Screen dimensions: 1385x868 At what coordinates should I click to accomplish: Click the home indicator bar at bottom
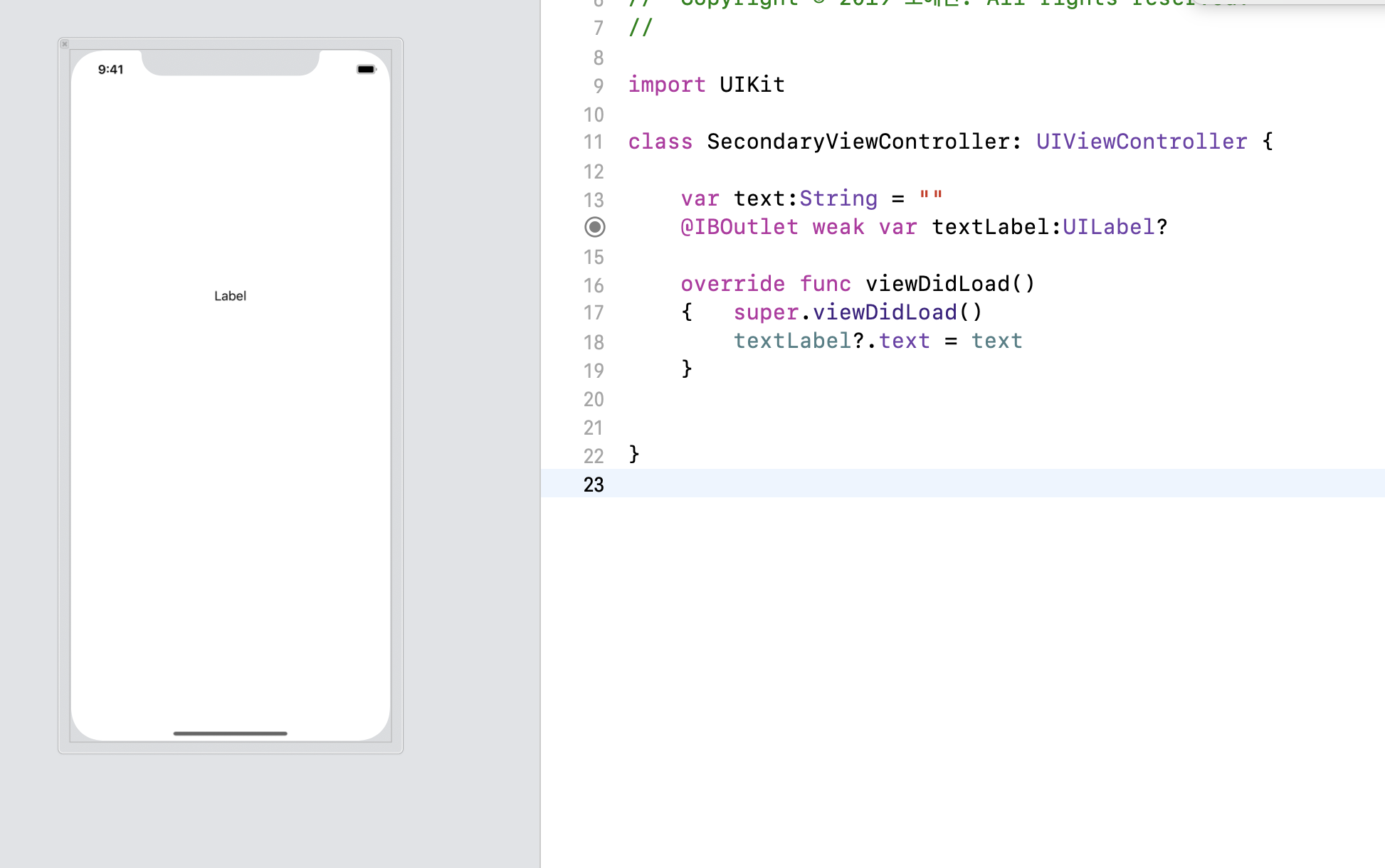230,733
